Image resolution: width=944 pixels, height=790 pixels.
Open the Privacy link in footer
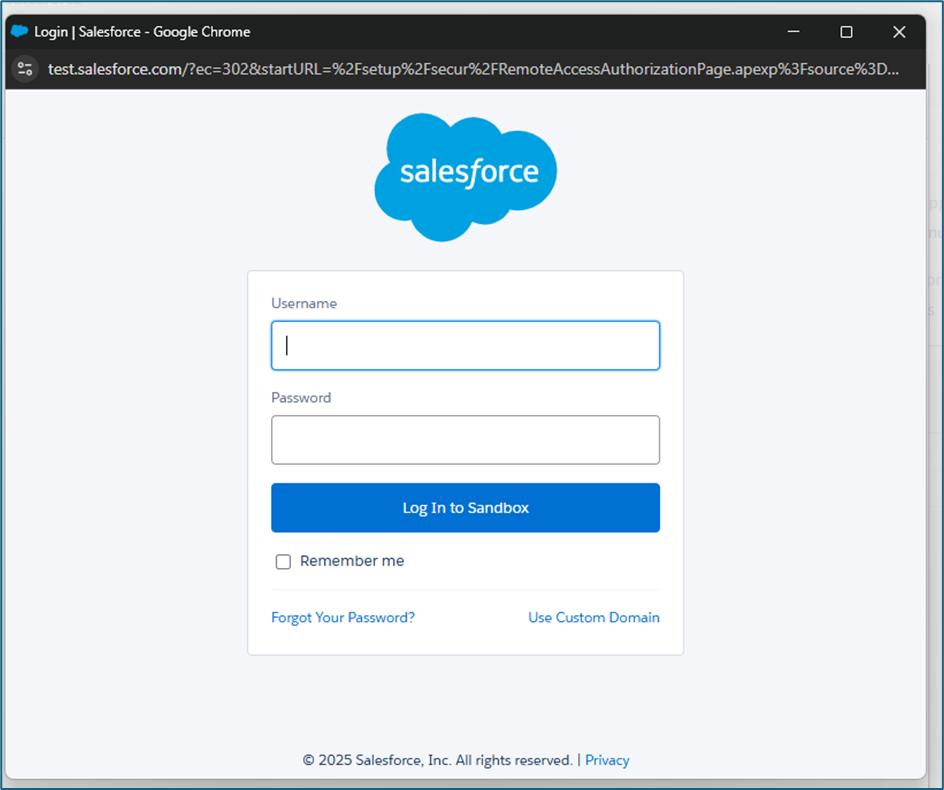click(607, 760)
